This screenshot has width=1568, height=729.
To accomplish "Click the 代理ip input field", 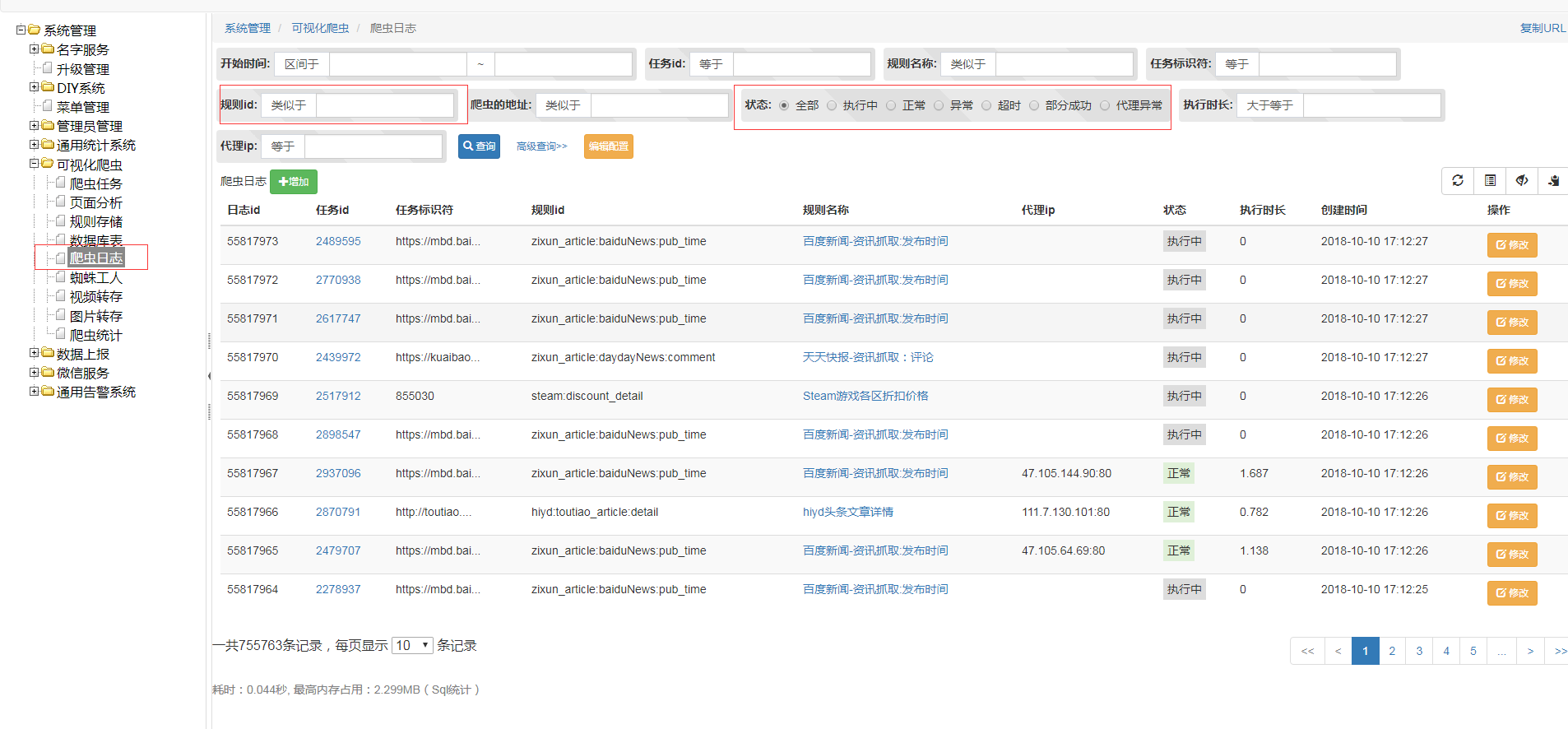I will click(x=373, y=146).
